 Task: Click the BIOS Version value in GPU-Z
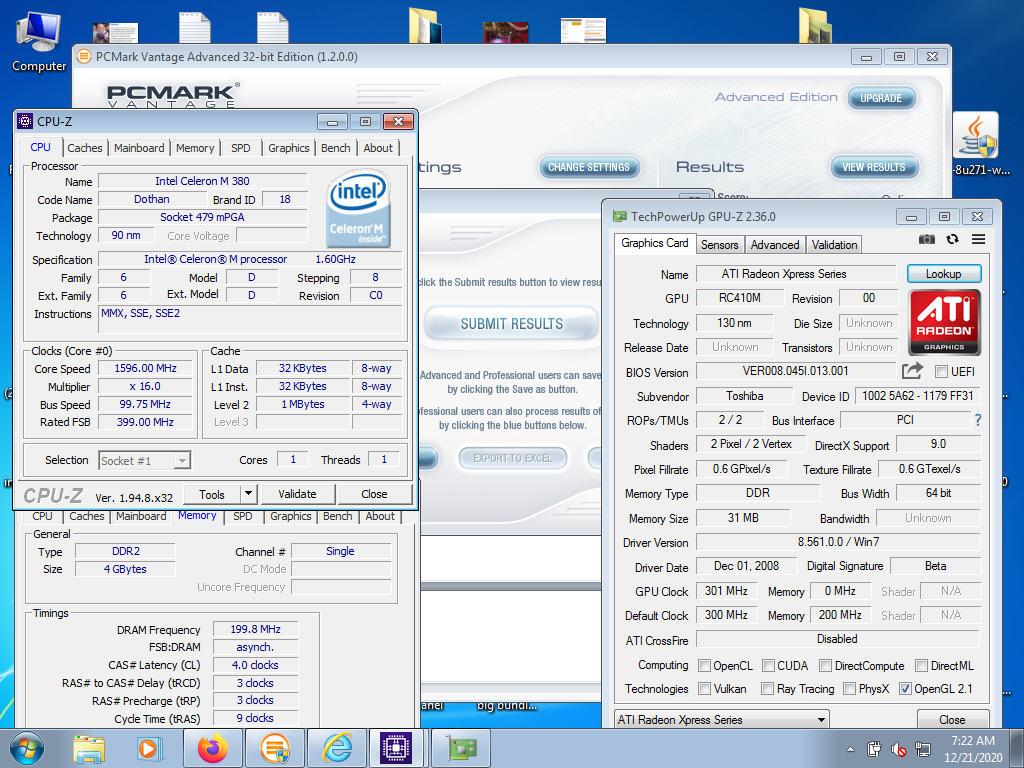[795, 371]
